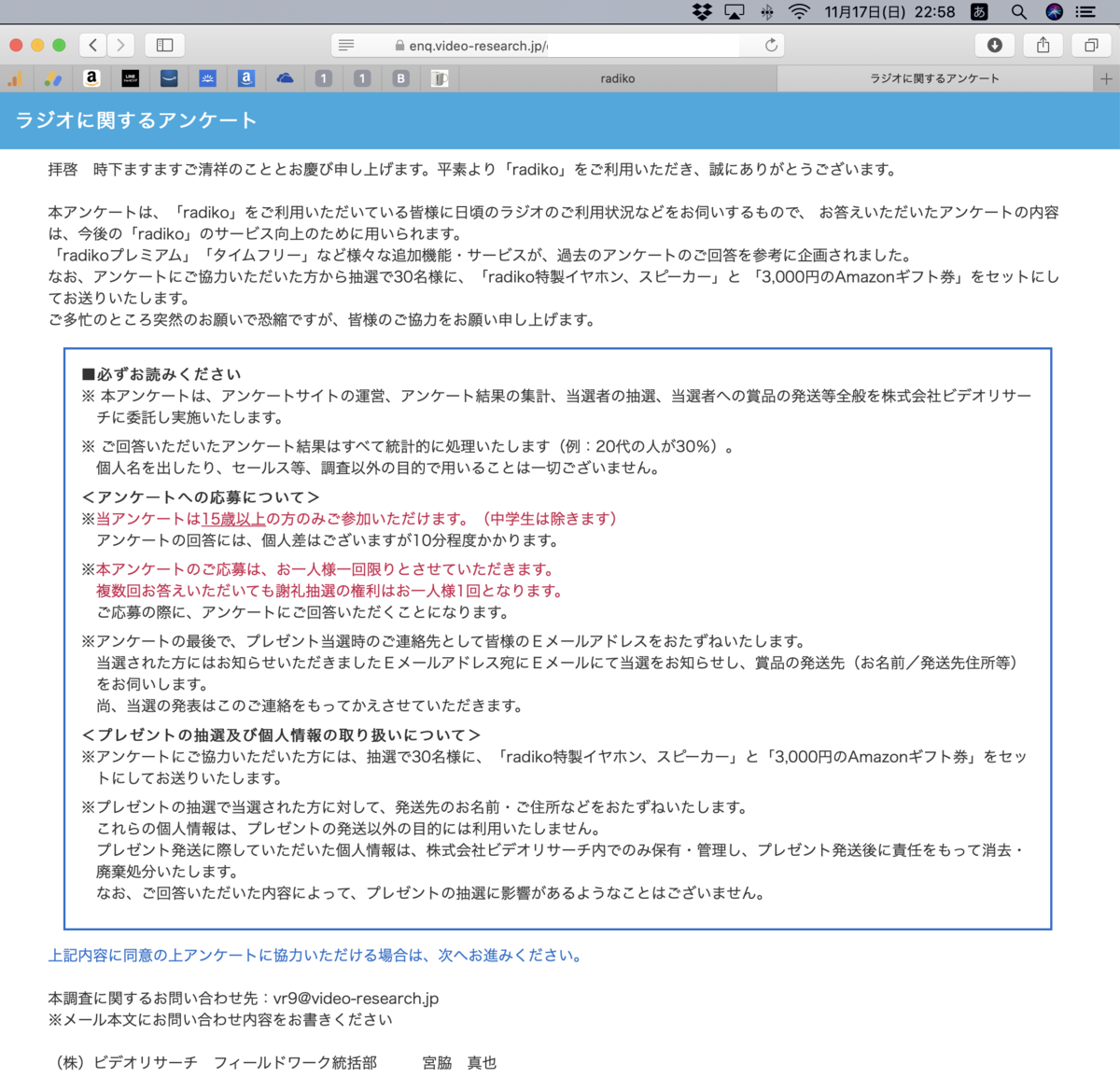Show the Safari downloads list

coord(995,45)
